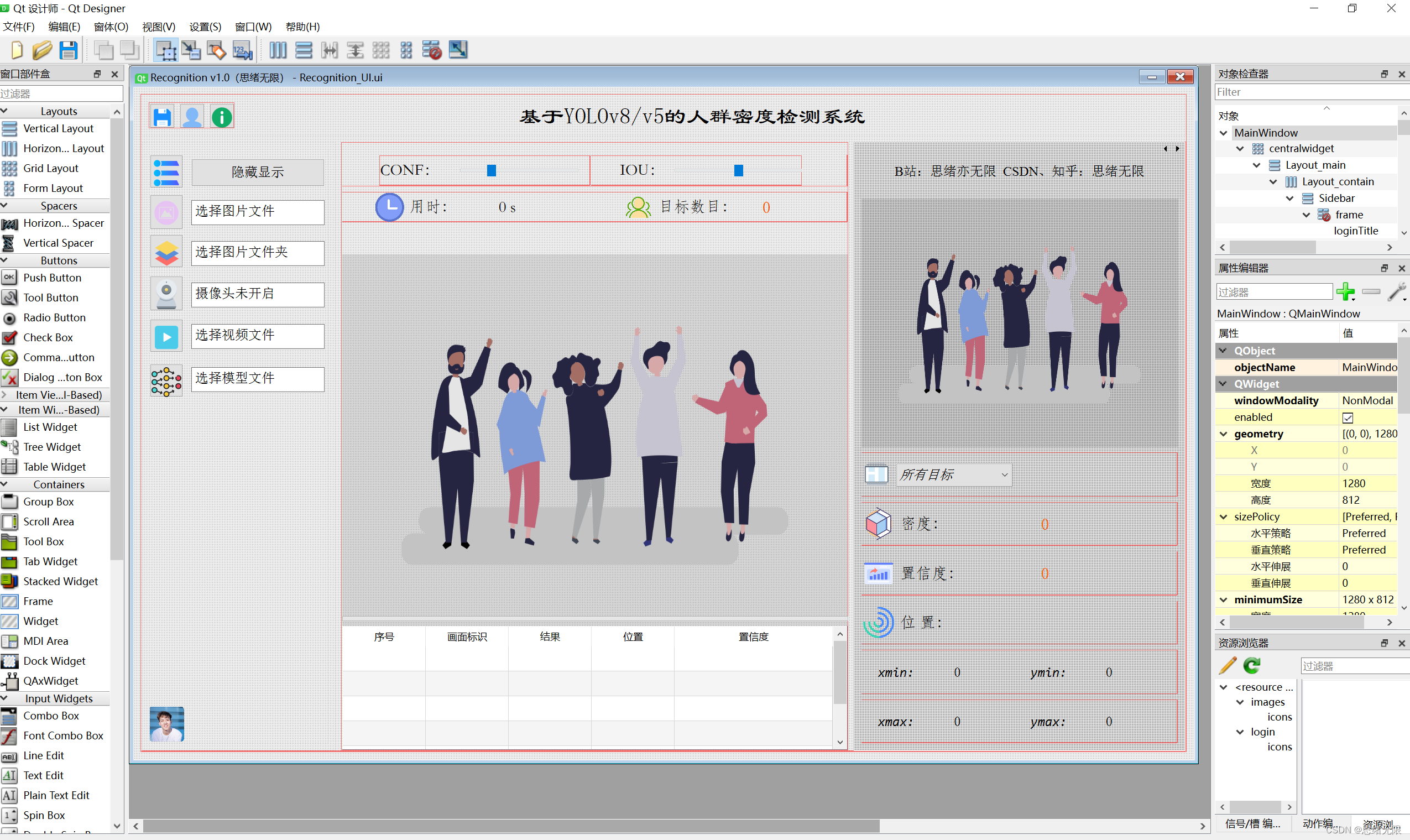This screenshot has width=1410, height=840.
Task: Click the image file selection icon
Action: pos(164,211)
